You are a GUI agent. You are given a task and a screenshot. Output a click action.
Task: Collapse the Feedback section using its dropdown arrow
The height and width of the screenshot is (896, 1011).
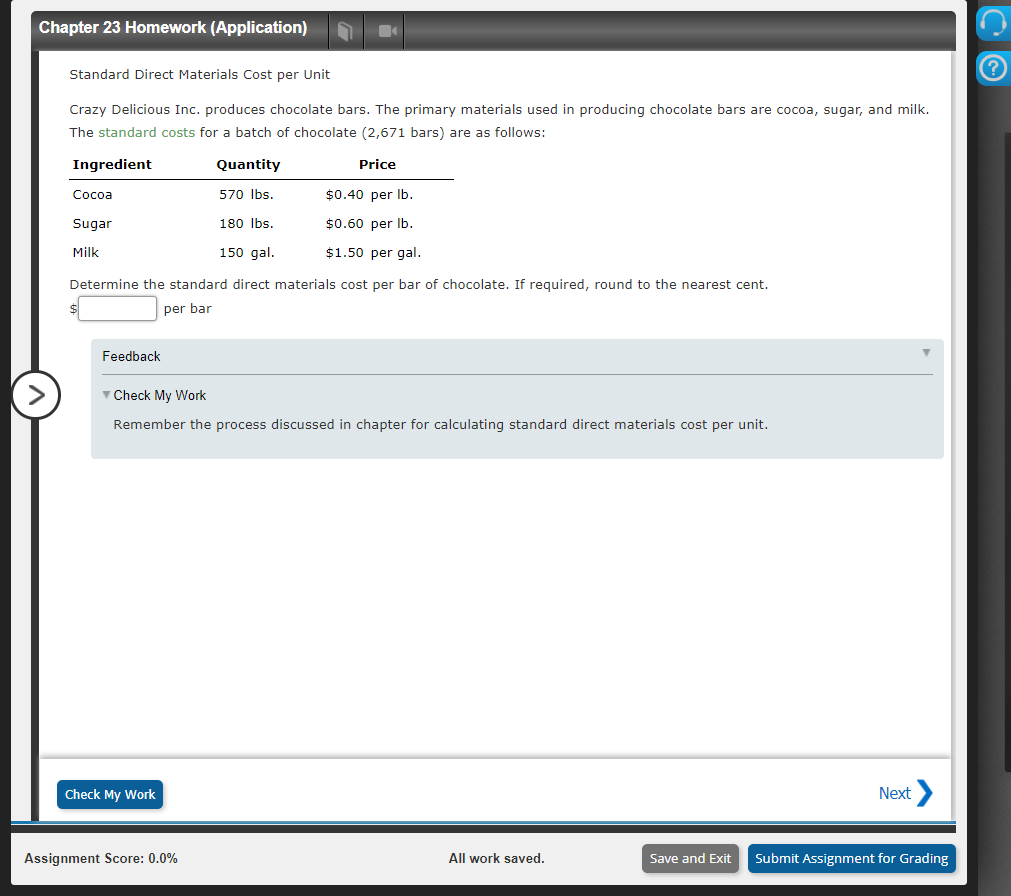coord(926,352)
